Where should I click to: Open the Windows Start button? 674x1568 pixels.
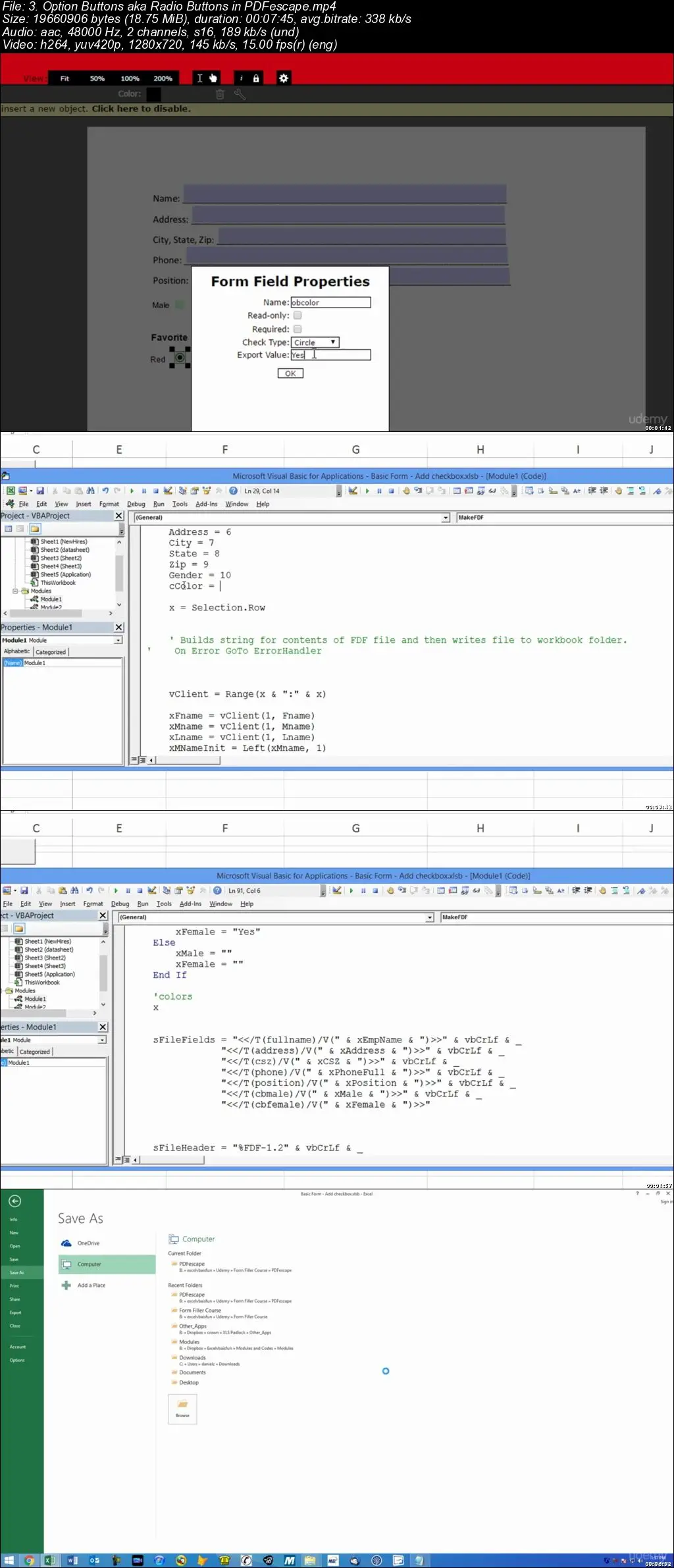(x=9, y=1560)
